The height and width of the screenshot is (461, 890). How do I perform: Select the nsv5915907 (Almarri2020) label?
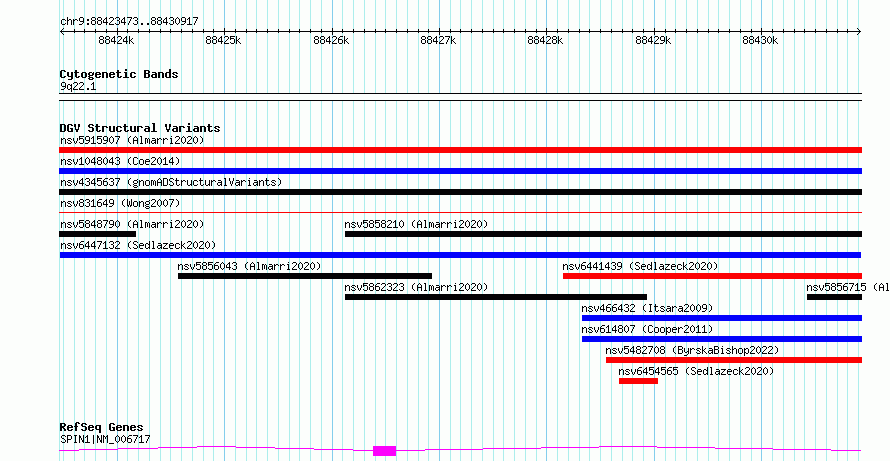coord(132,140)
